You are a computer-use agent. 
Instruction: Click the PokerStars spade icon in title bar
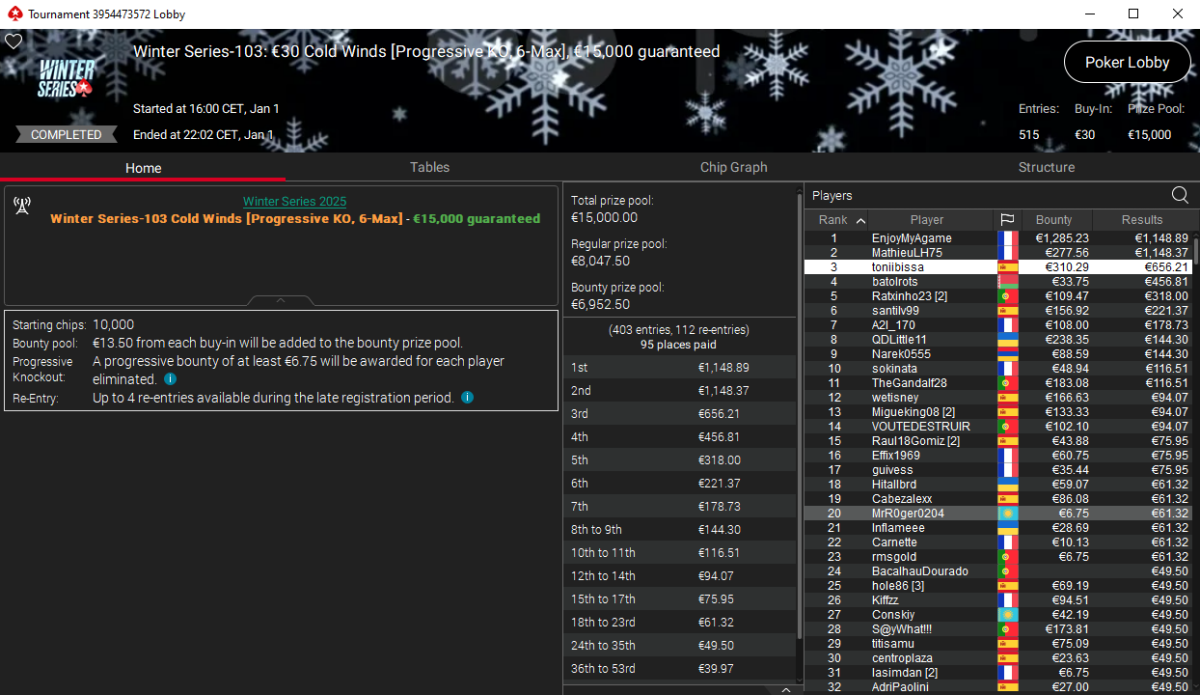click(x=12, y=14)
